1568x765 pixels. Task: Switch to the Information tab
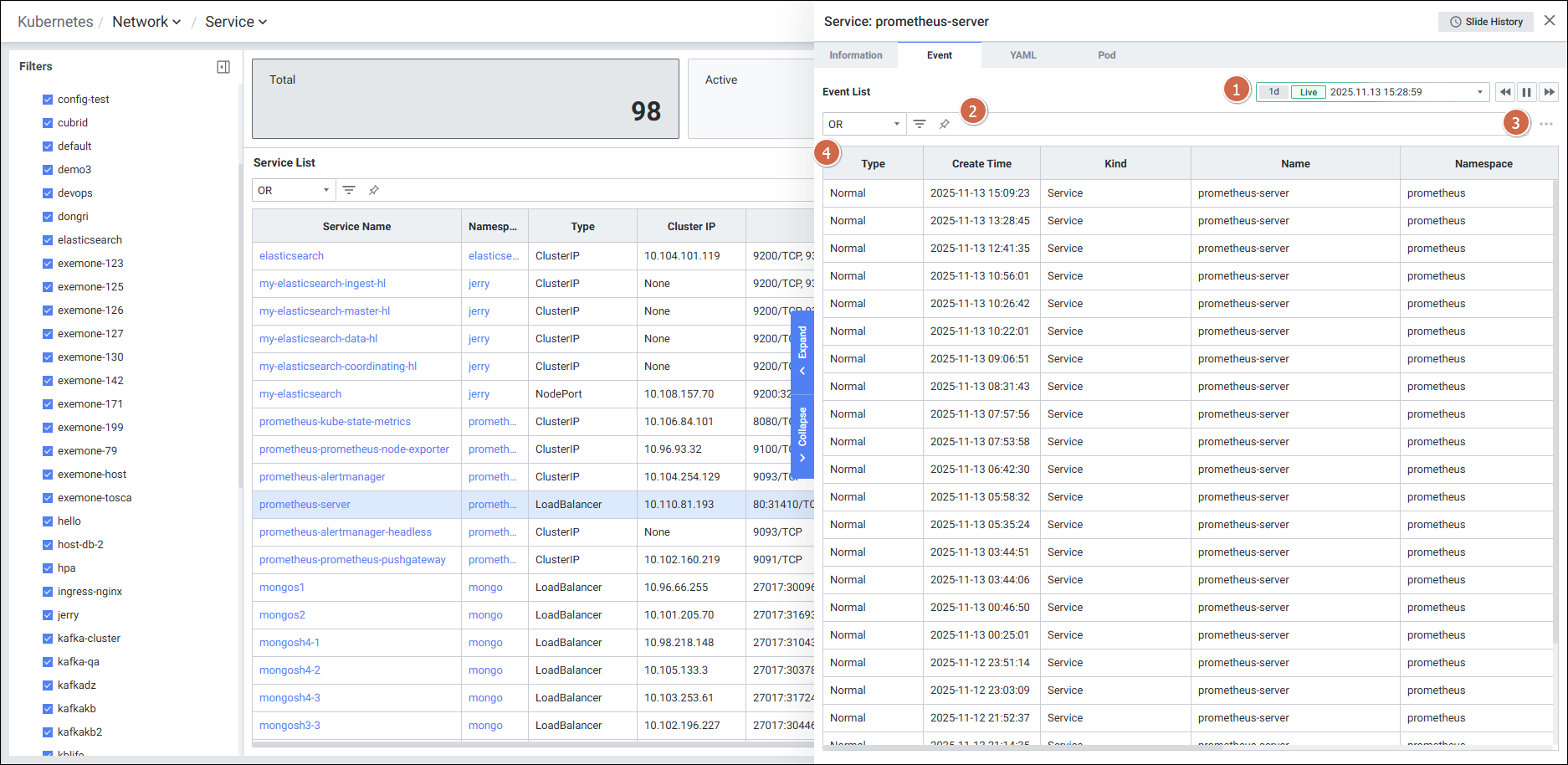(855, 55)
